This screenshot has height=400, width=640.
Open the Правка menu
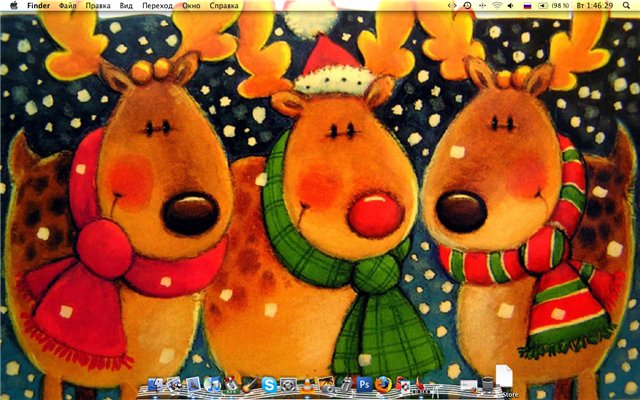tap(98, 6)
